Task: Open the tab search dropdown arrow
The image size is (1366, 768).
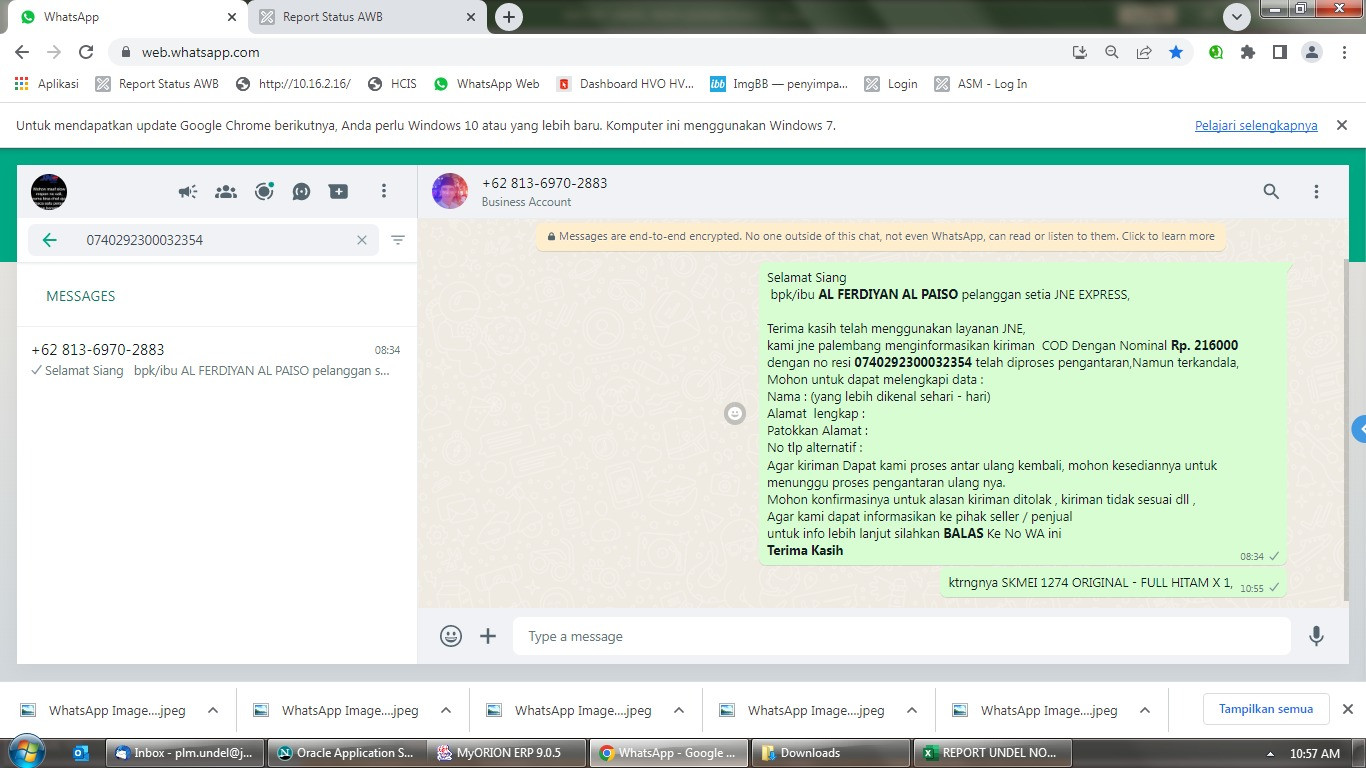Action: click(x=1237, y=17)
